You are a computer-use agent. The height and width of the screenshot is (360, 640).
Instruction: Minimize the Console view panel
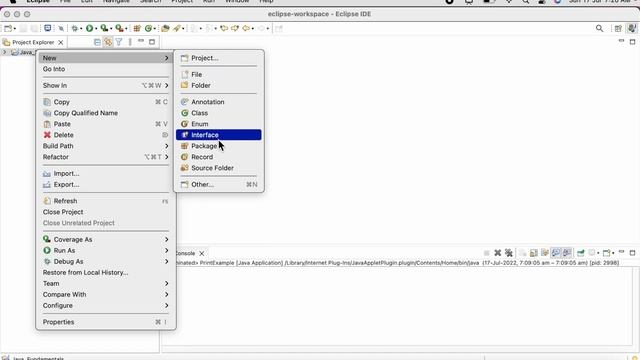click(x=621, y=252)
